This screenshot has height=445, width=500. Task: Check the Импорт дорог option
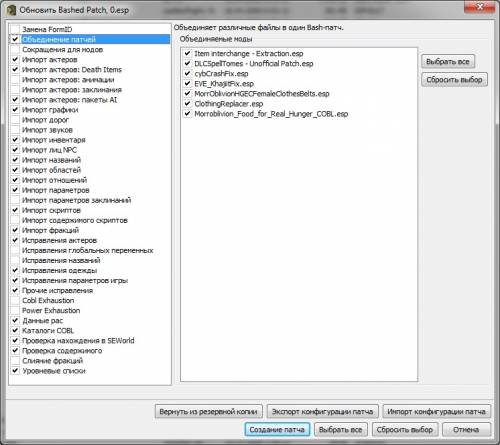(x=15, y=120)
